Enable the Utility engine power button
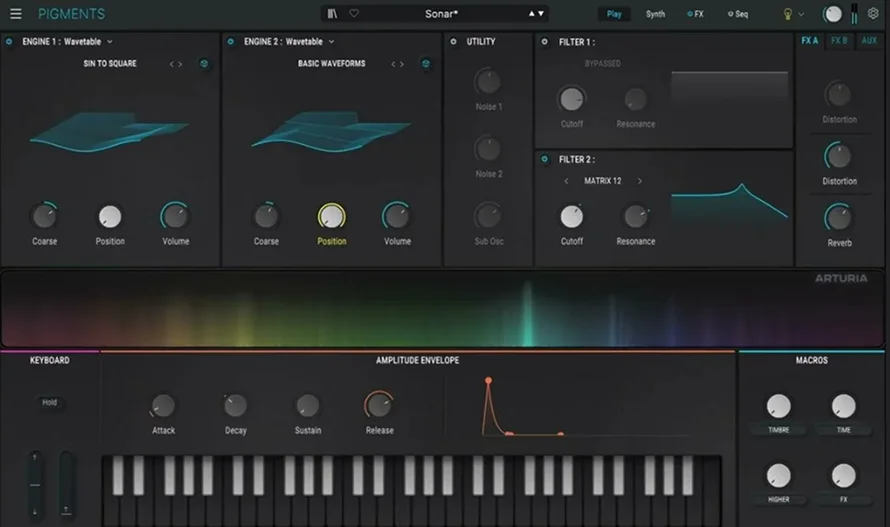890x527 pixels. [x=453, y=42]
